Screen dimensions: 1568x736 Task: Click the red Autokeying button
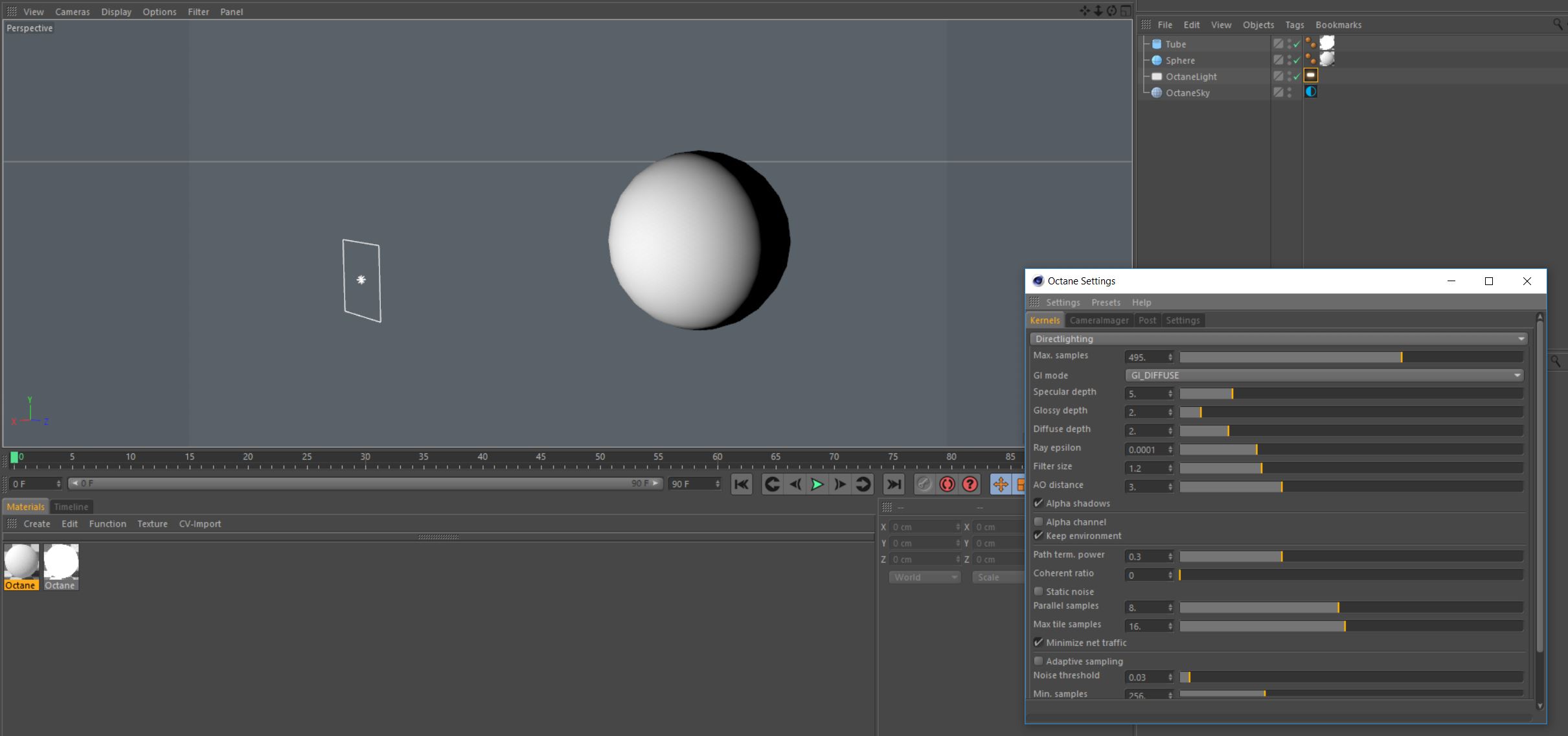(x=947, y=484)
